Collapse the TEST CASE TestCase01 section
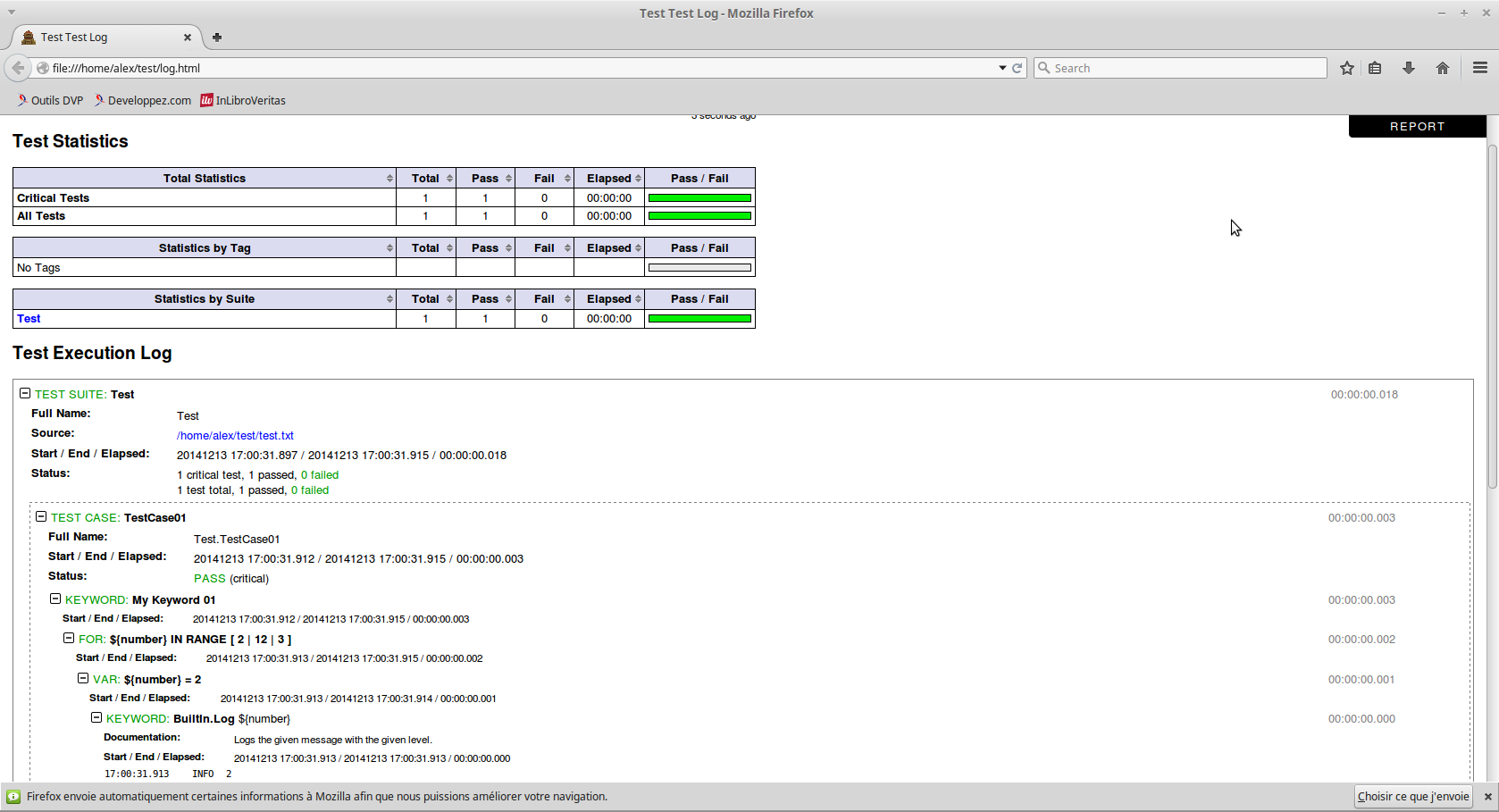The image size is (1499, 812). click(x=41, y=516)
